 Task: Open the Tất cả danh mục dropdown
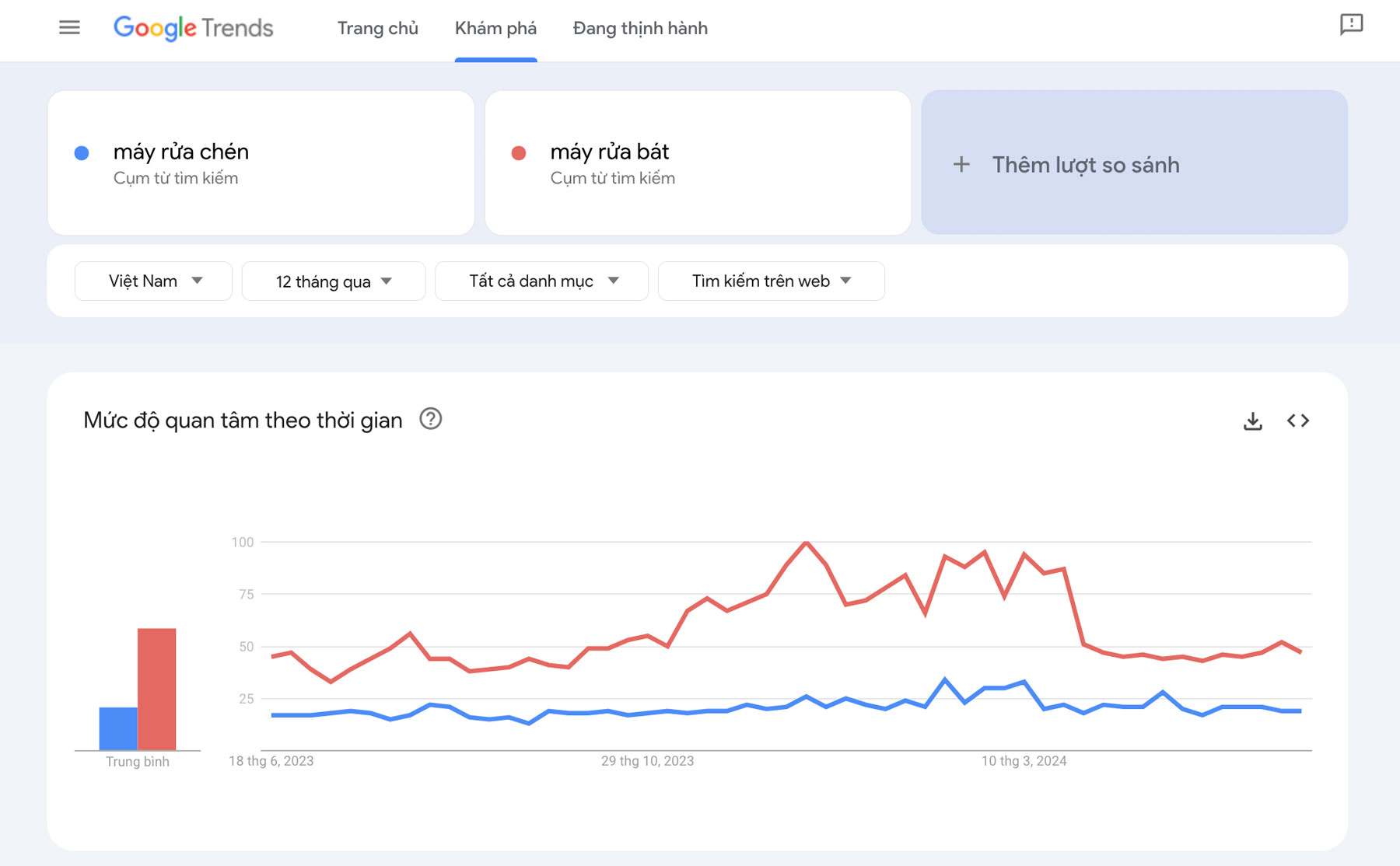pyautogui.click(x=541, y=281)
